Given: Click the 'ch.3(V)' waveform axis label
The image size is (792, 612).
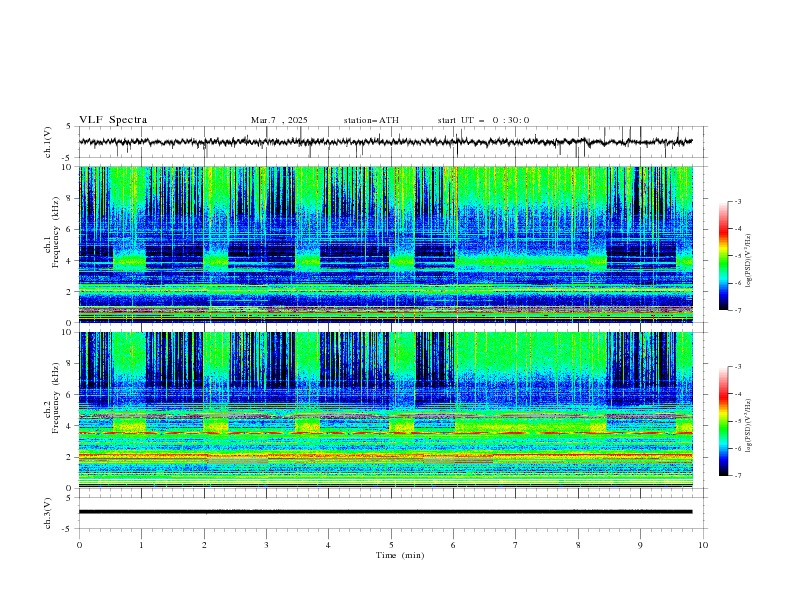Looking at the screenshot, I should pos(48,513).
